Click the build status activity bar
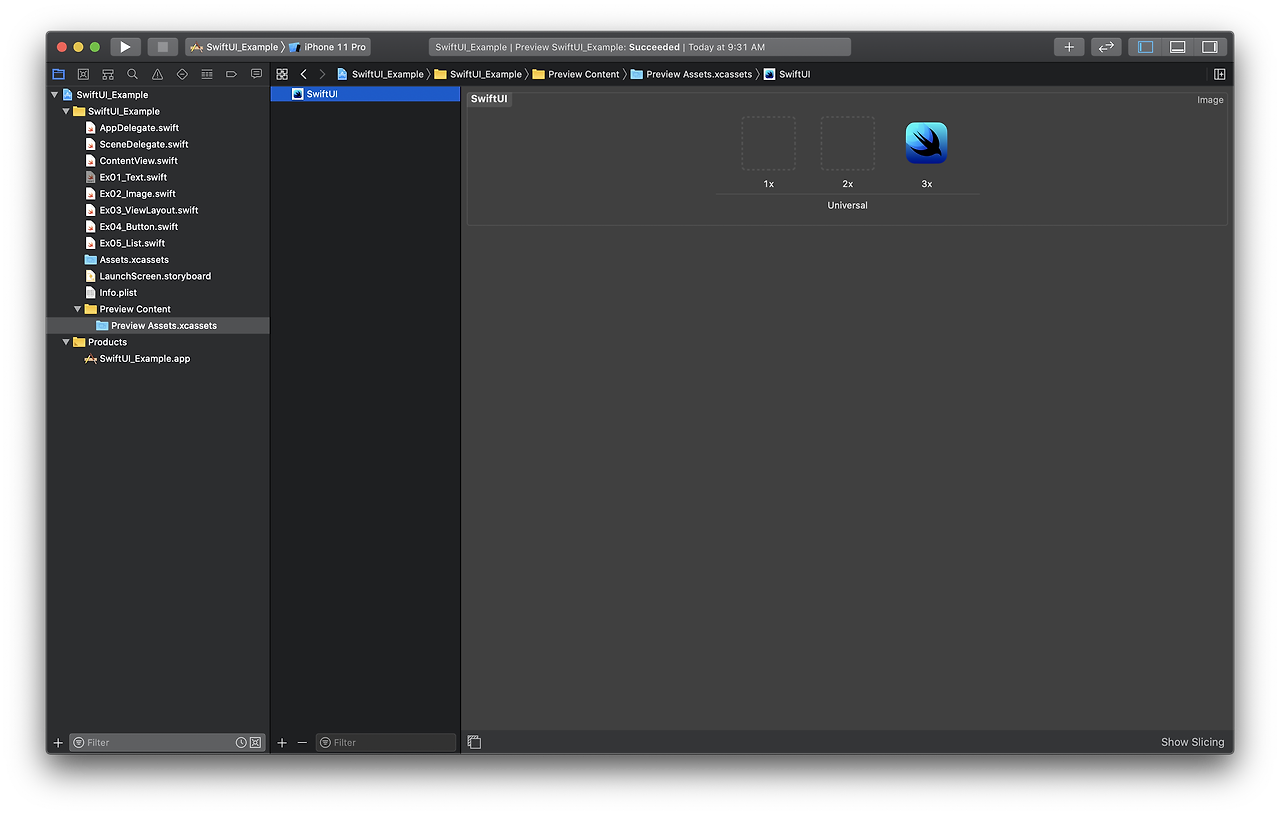The height and width of the screenshot is (815, 1280). [x=640, y=47]
